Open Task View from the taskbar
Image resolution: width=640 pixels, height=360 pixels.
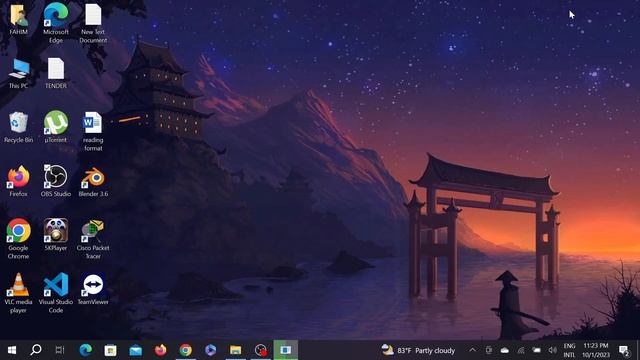60,350
